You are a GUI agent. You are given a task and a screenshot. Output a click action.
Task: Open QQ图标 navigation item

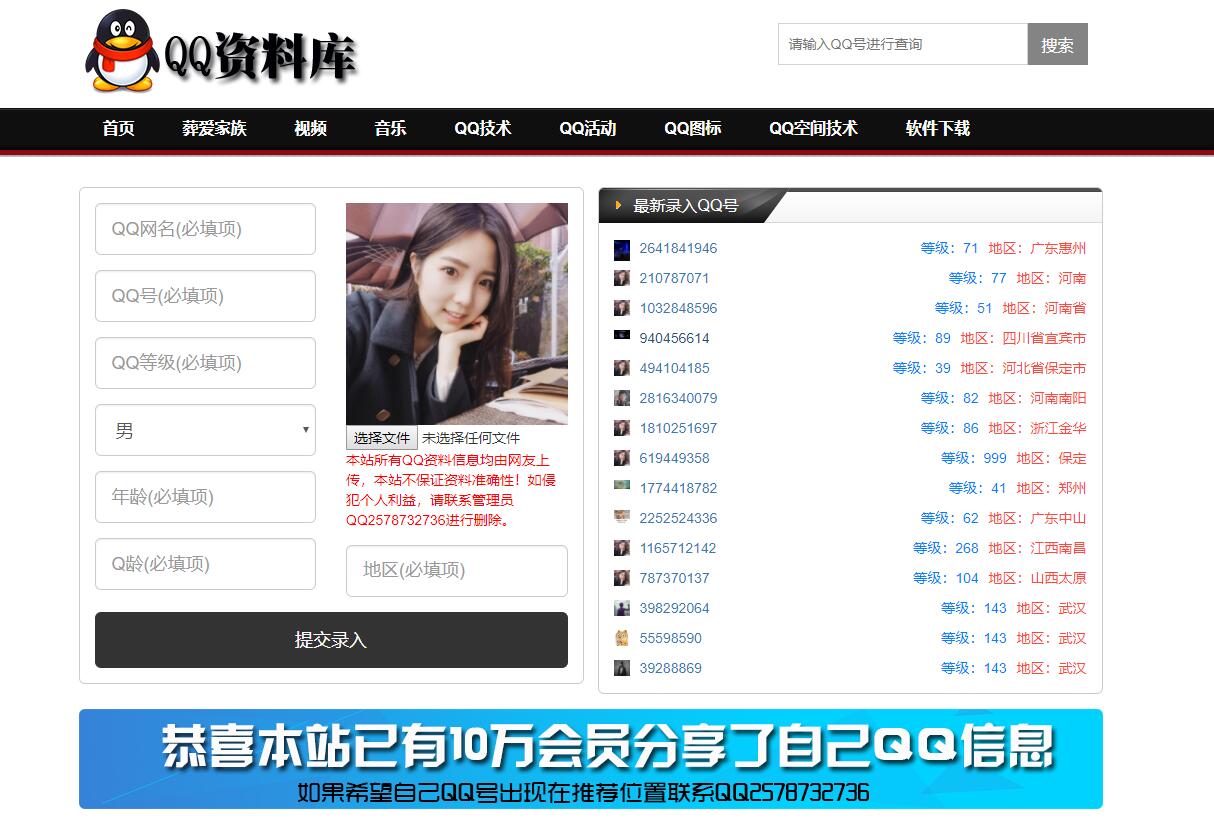coord(693,128)
